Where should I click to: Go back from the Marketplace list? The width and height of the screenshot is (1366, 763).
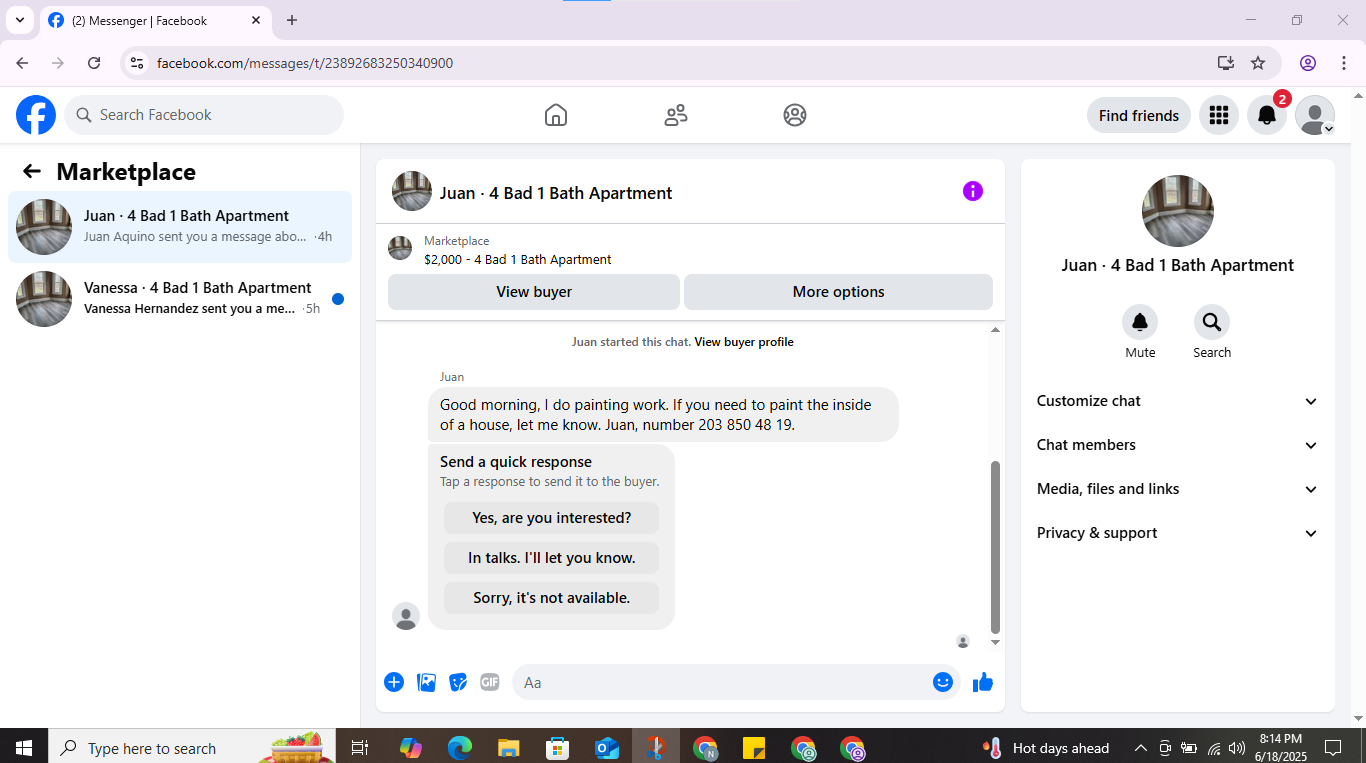(32, 172)
